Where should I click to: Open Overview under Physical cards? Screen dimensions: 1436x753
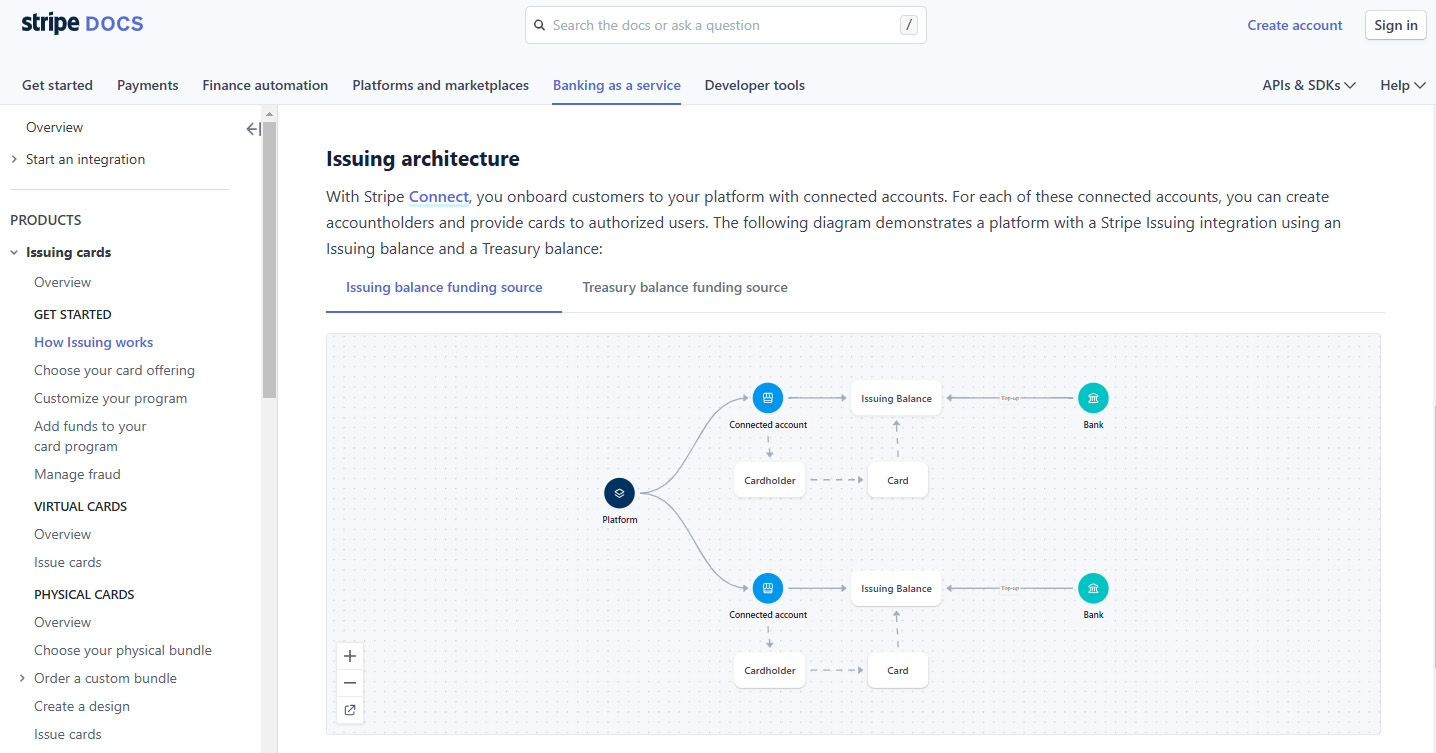(62, 623)
